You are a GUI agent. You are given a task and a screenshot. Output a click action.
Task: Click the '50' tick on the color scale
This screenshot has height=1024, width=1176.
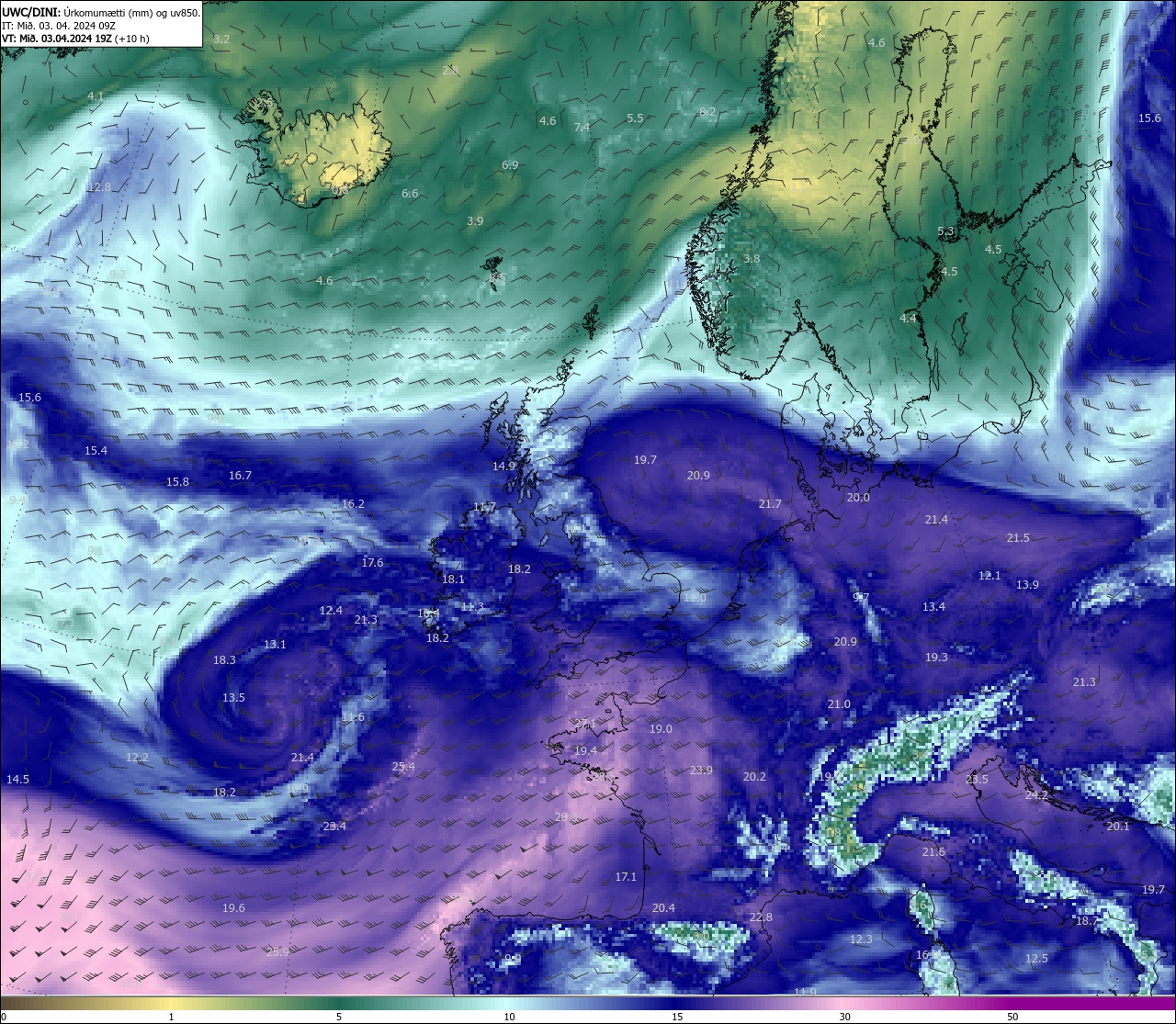(x=1012, y=1017)
